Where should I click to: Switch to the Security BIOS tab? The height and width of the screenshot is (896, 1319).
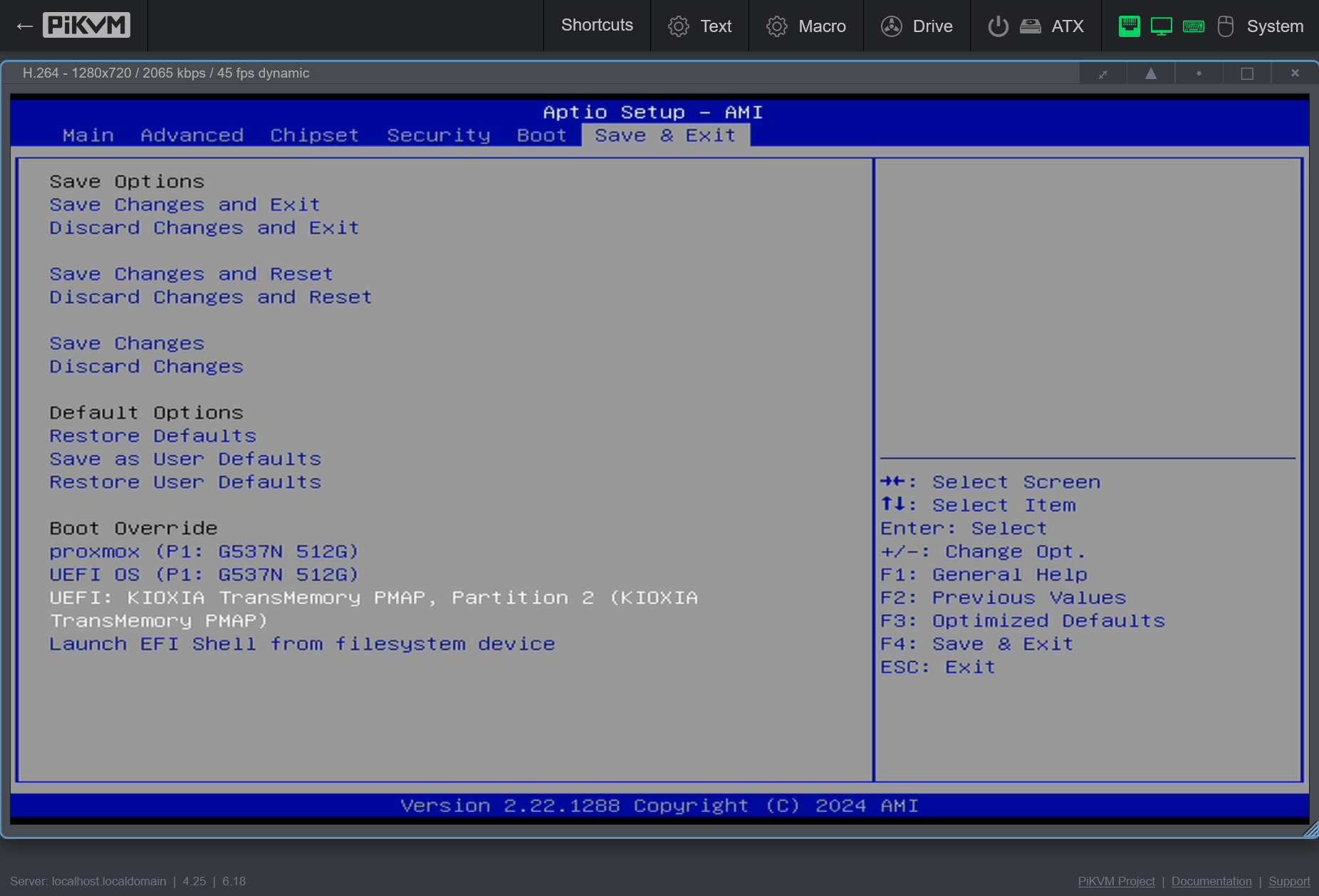(439, 135)
